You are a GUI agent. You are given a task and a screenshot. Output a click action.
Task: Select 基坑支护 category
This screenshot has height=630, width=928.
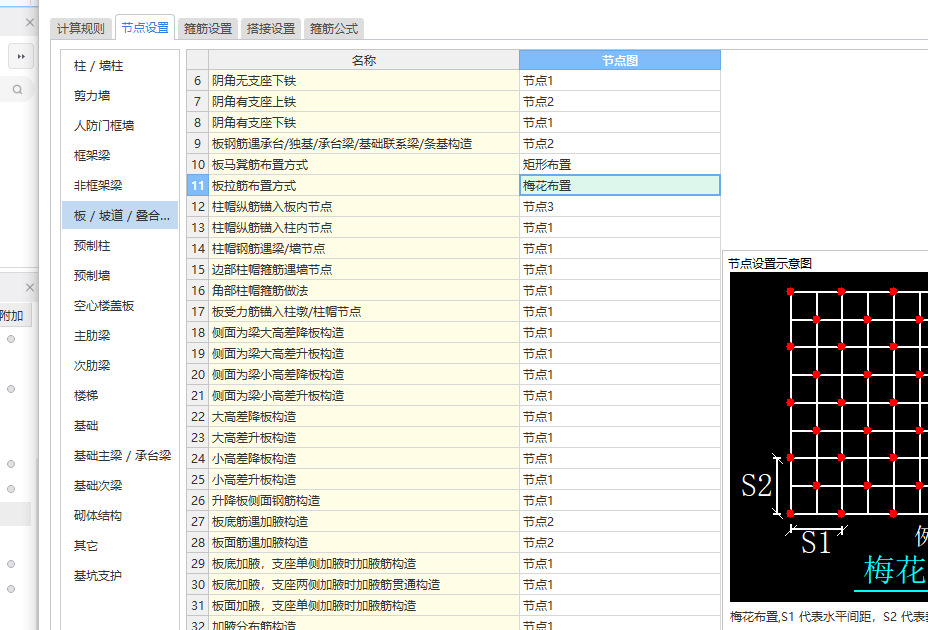click(x=120, y=576)
